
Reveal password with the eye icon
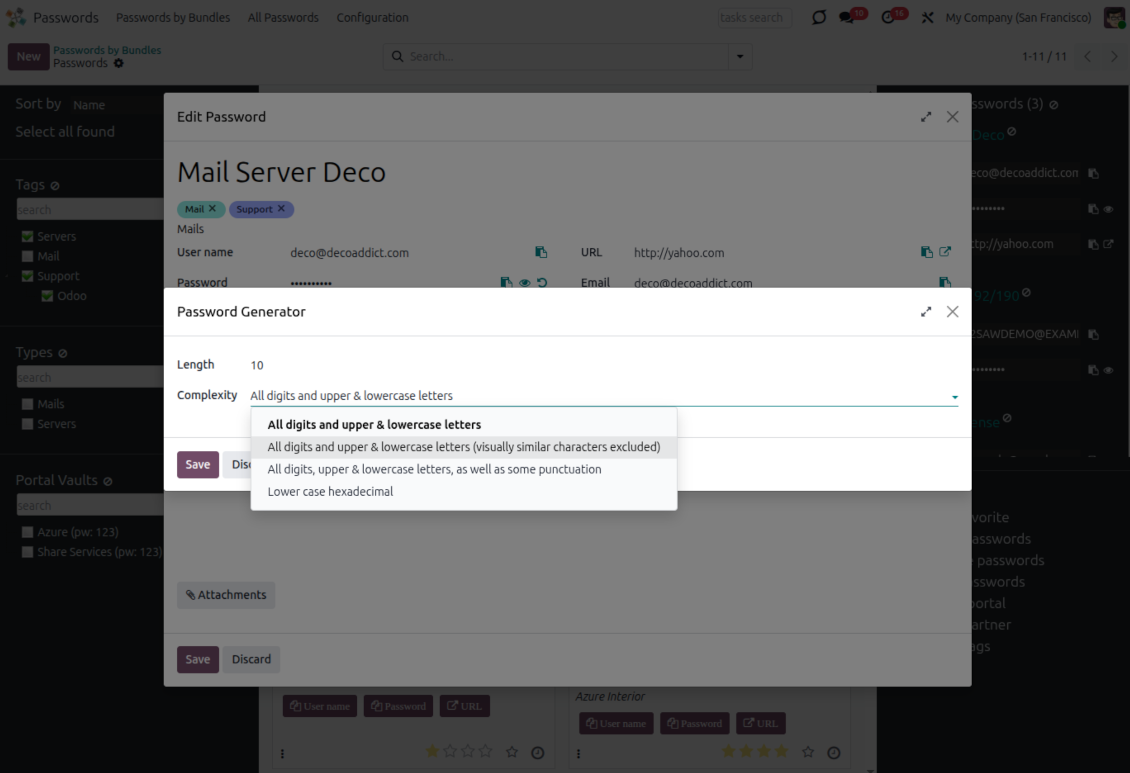coord(524,283)
